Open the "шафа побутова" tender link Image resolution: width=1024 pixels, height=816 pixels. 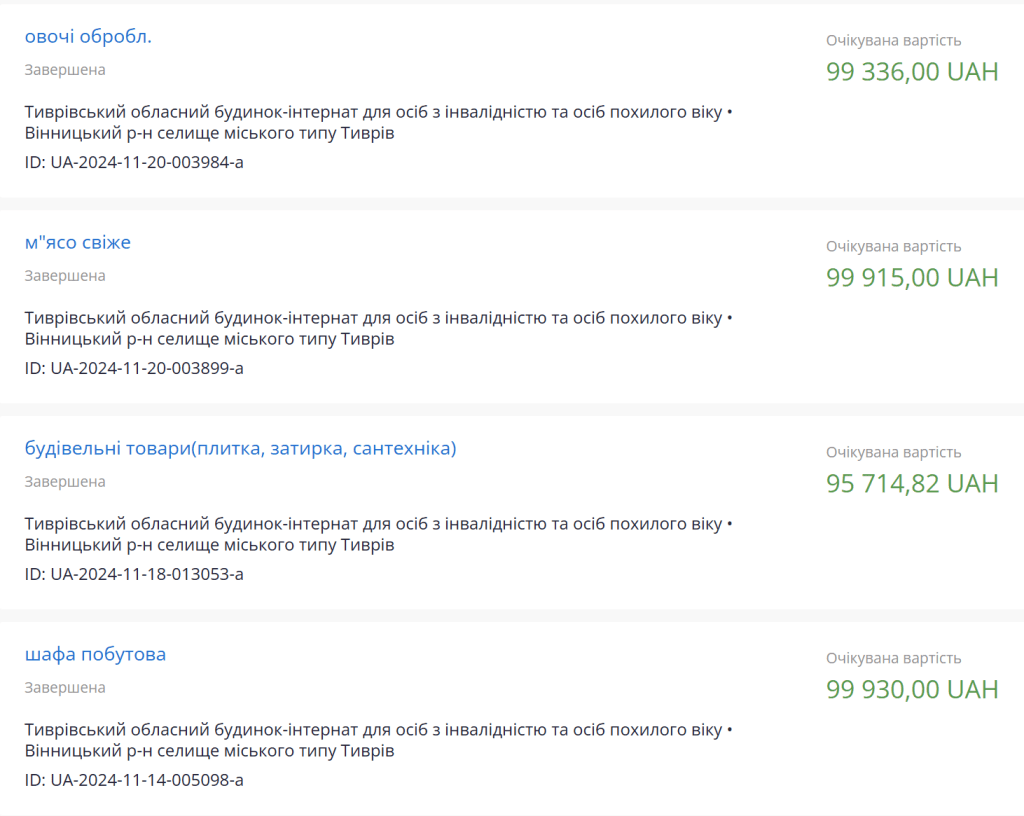[95, 655]
